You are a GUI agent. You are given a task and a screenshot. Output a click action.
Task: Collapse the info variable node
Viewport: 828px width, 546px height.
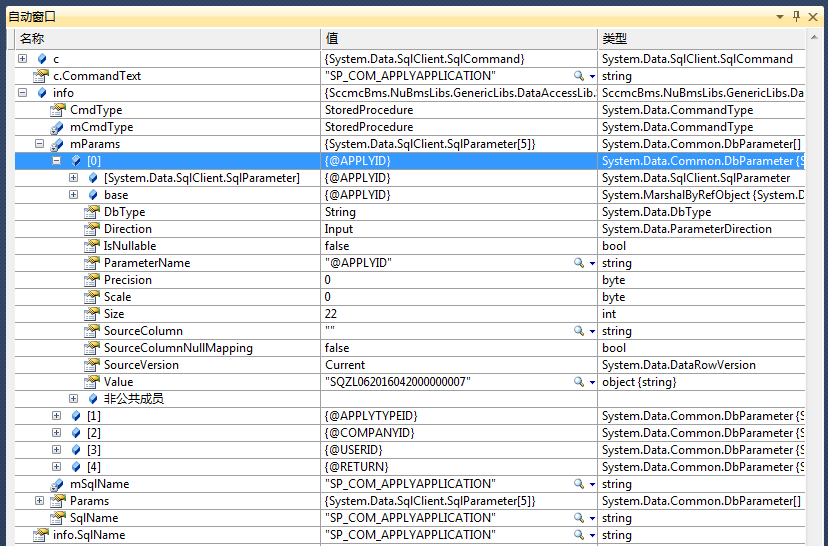coord(23,93)
